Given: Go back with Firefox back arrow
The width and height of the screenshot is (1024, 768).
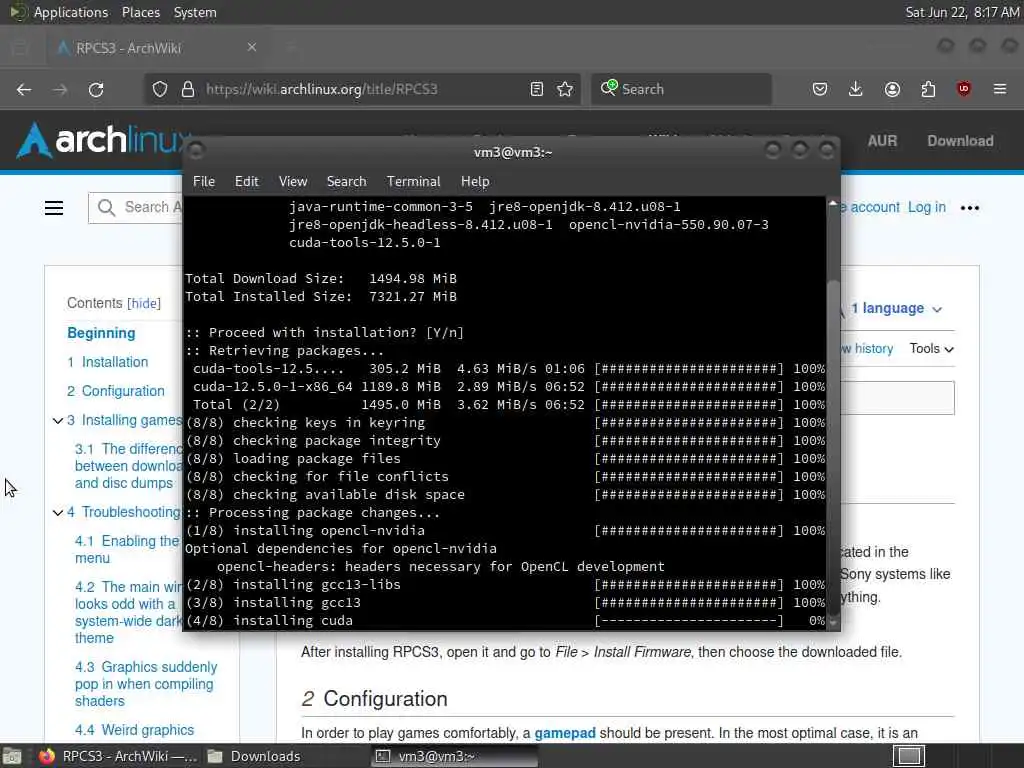Looking at the screenshot, I should pos(24,89).
